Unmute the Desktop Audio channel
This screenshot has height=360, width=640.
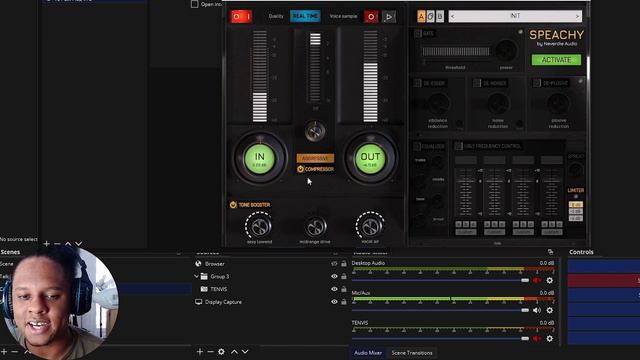[537, 280]
